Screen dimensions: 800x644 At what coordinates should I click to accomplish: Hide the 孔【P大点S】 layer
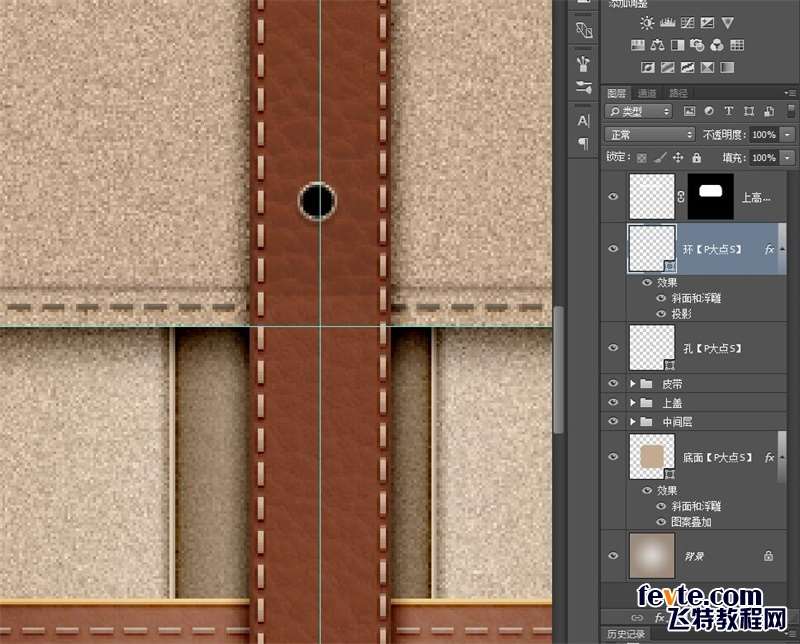pyautogui.click(x=613, y=348)
